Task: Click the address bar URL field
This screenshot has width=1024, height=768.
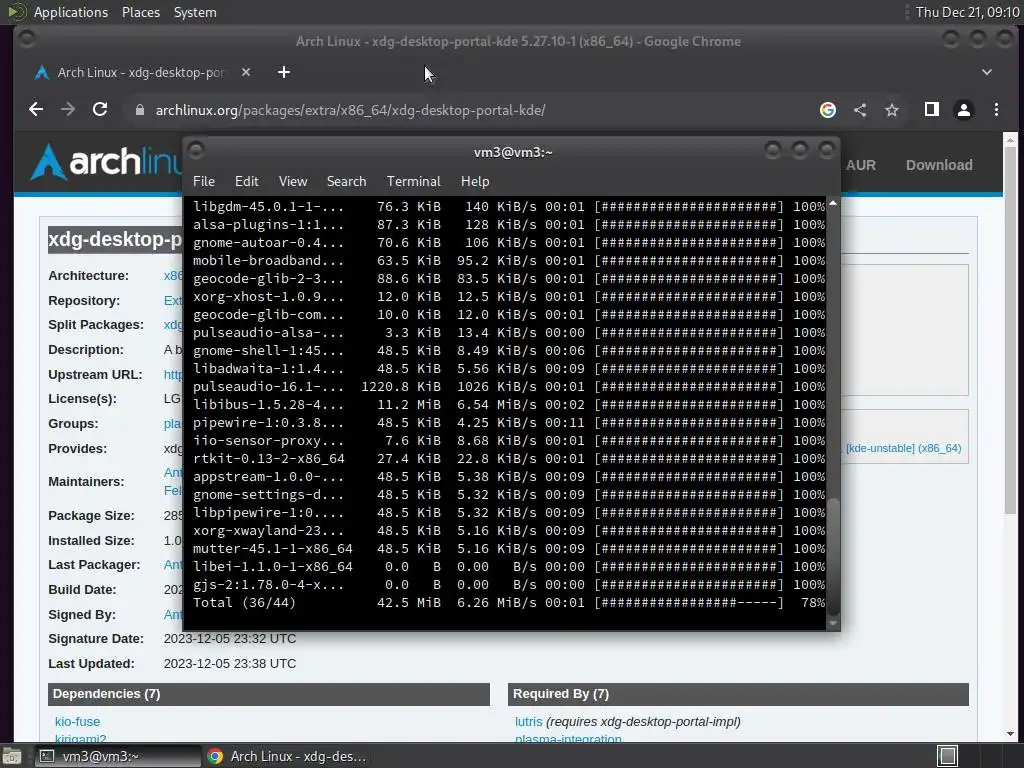Action: click(350, 110)
